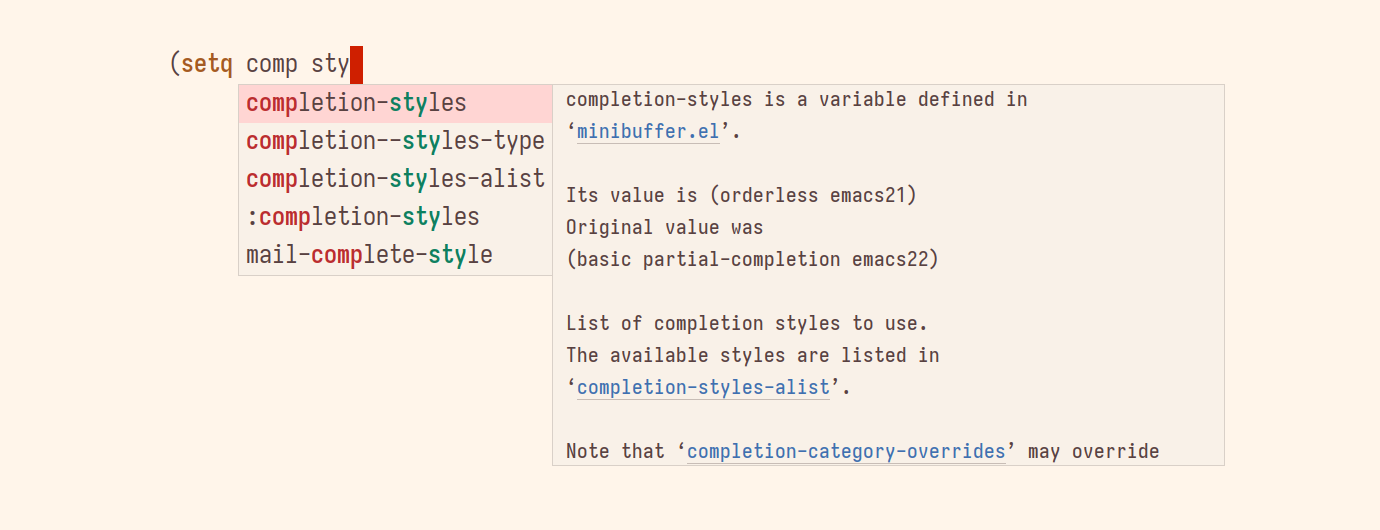1380x530 pixels.
Task: Click the typed text "sty"
Action: pyautogui.click(x=330, y=65)
